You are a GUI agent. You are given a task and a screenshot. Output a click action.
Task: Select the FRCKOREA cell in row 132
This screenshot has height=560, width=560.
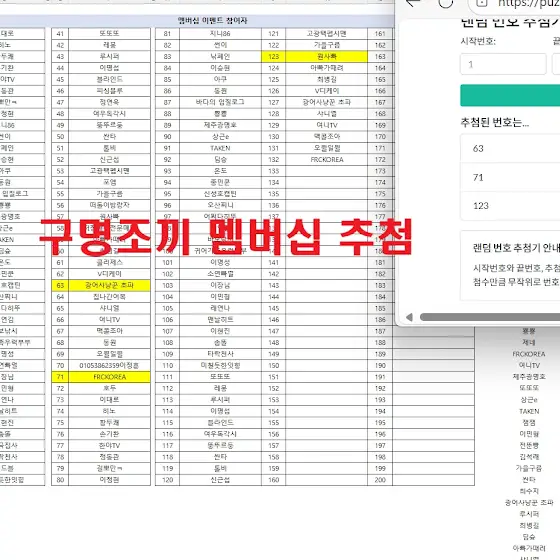coord(326,160)
